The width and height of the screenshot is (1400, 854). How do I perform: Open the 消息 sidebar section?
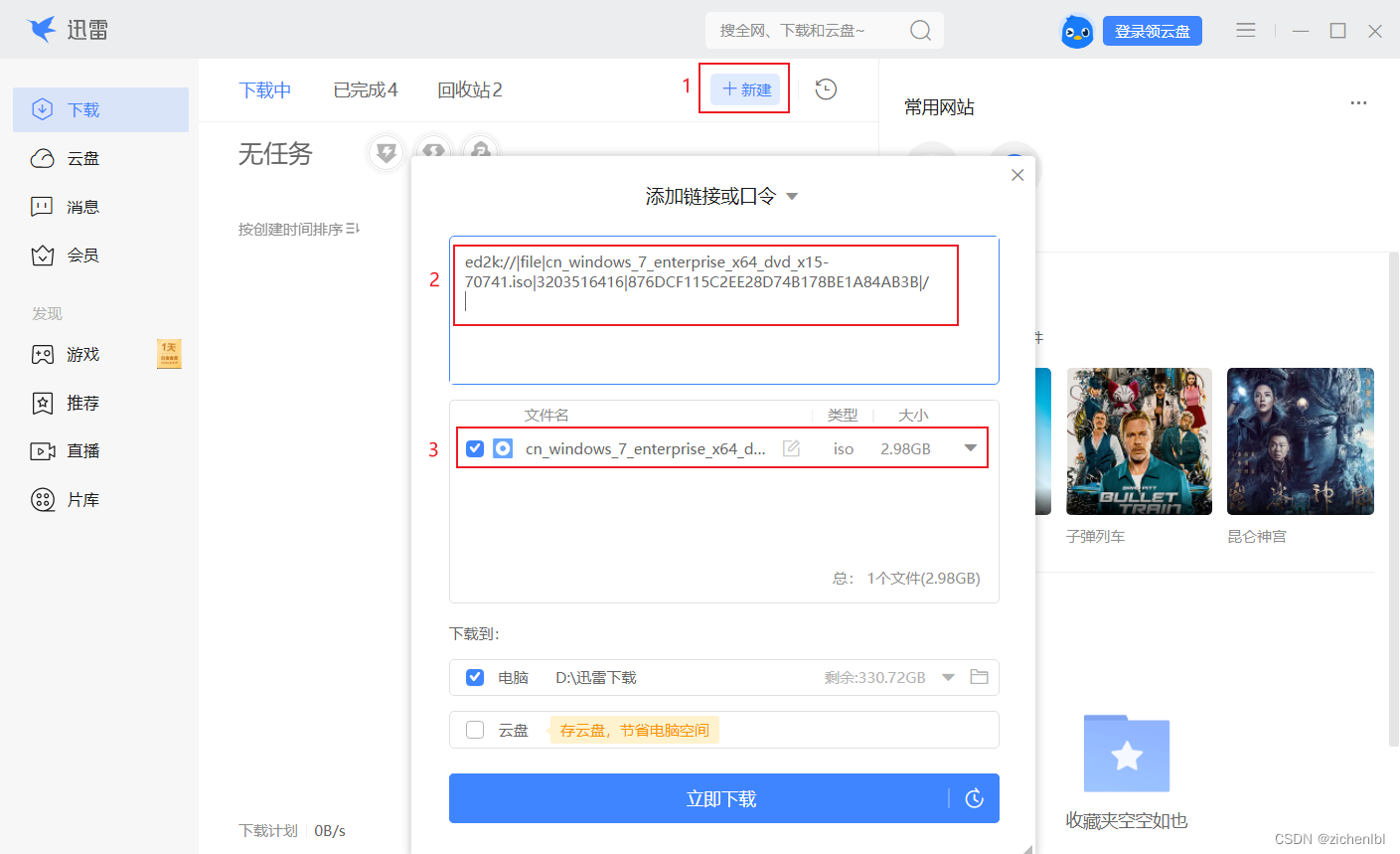pos(100,207)
